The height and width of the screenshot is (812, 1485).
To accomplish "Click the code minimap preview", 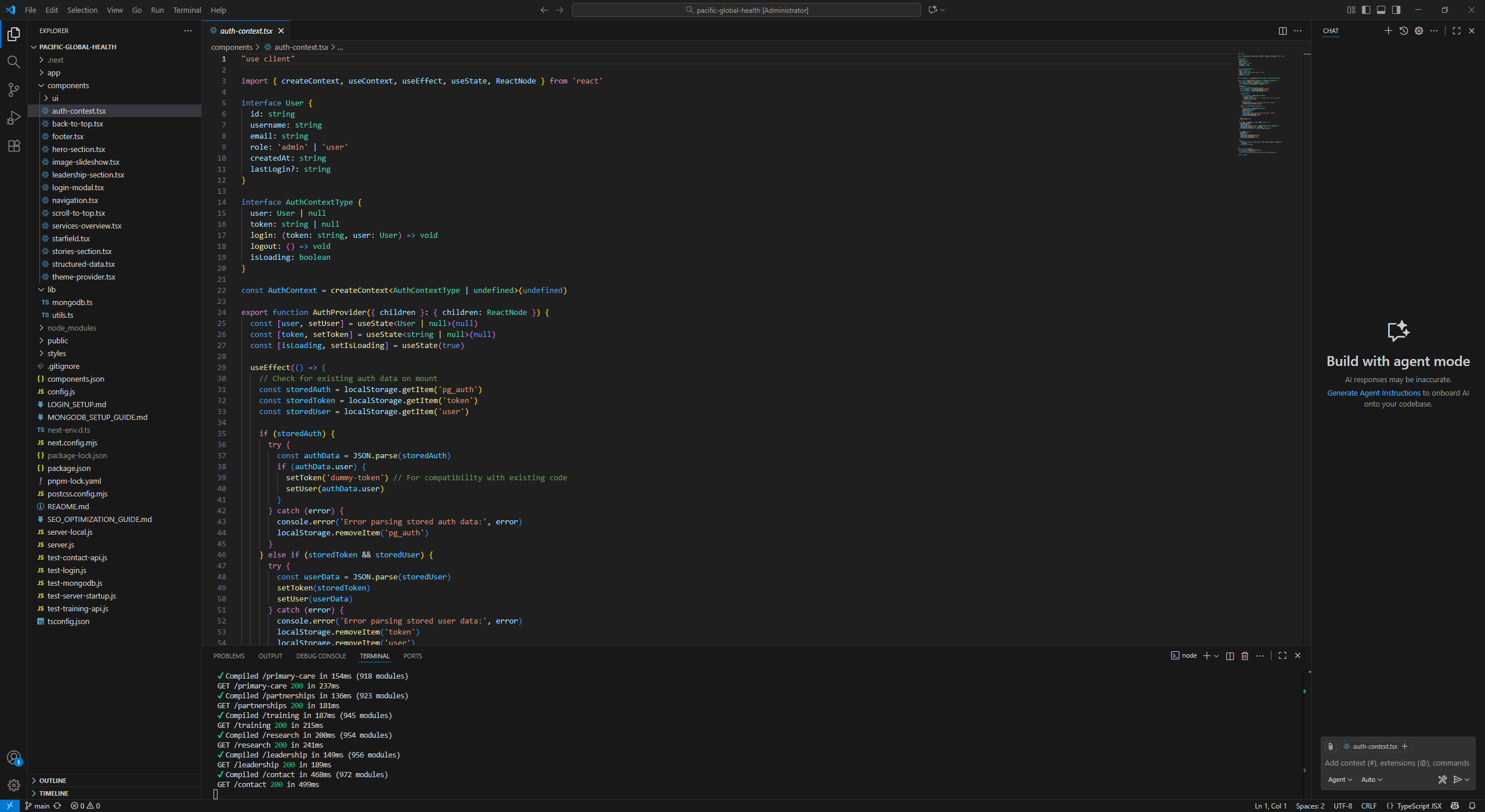I will 1259,104.
